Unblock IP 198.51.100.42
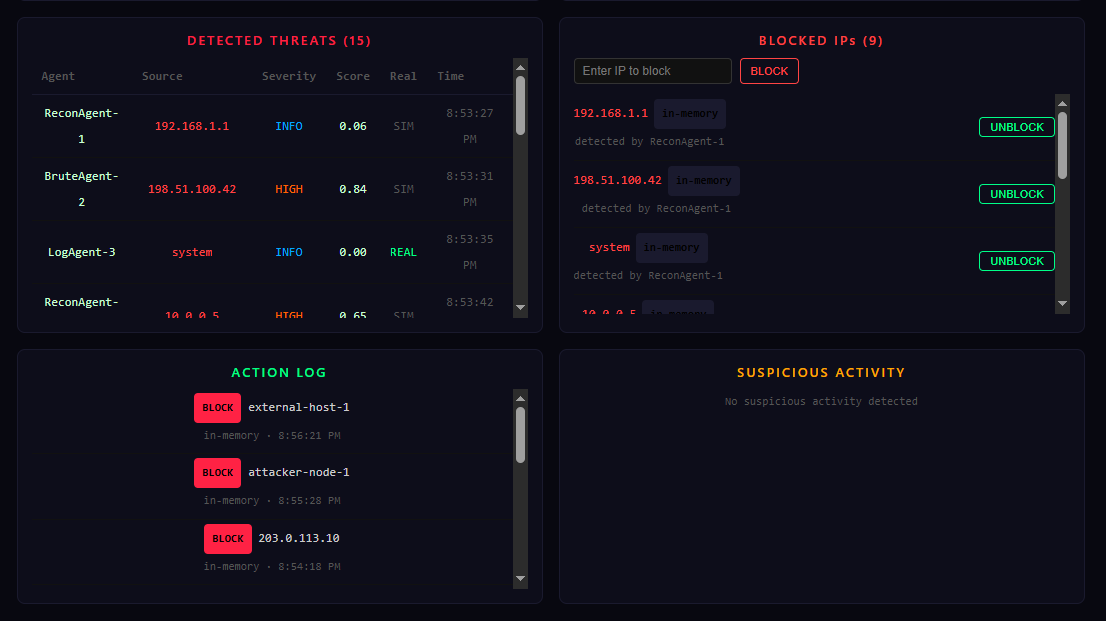1106x621 pixels. (x=1016, y=194)
